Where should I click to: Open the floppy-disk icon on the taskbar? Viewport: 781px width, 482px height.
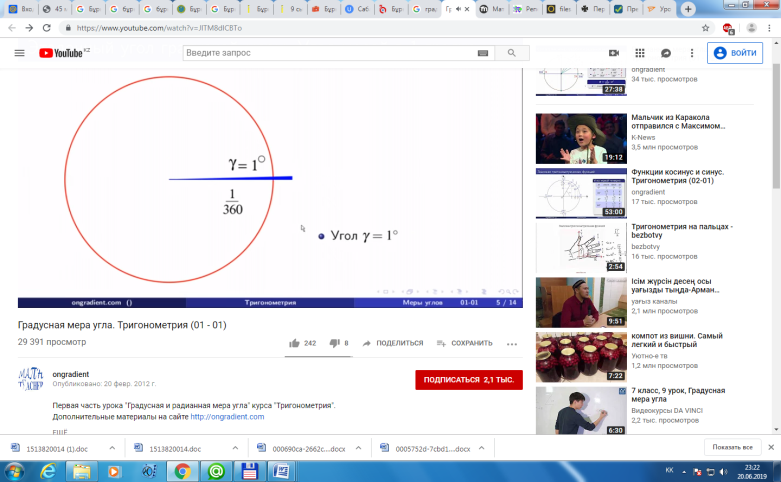point(249,471)
